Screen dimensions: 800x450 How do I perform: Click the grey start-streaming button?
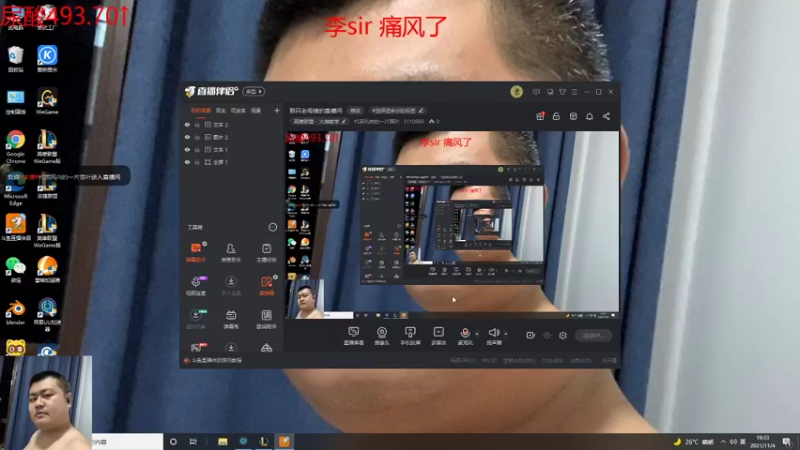(x=594, y=335)
